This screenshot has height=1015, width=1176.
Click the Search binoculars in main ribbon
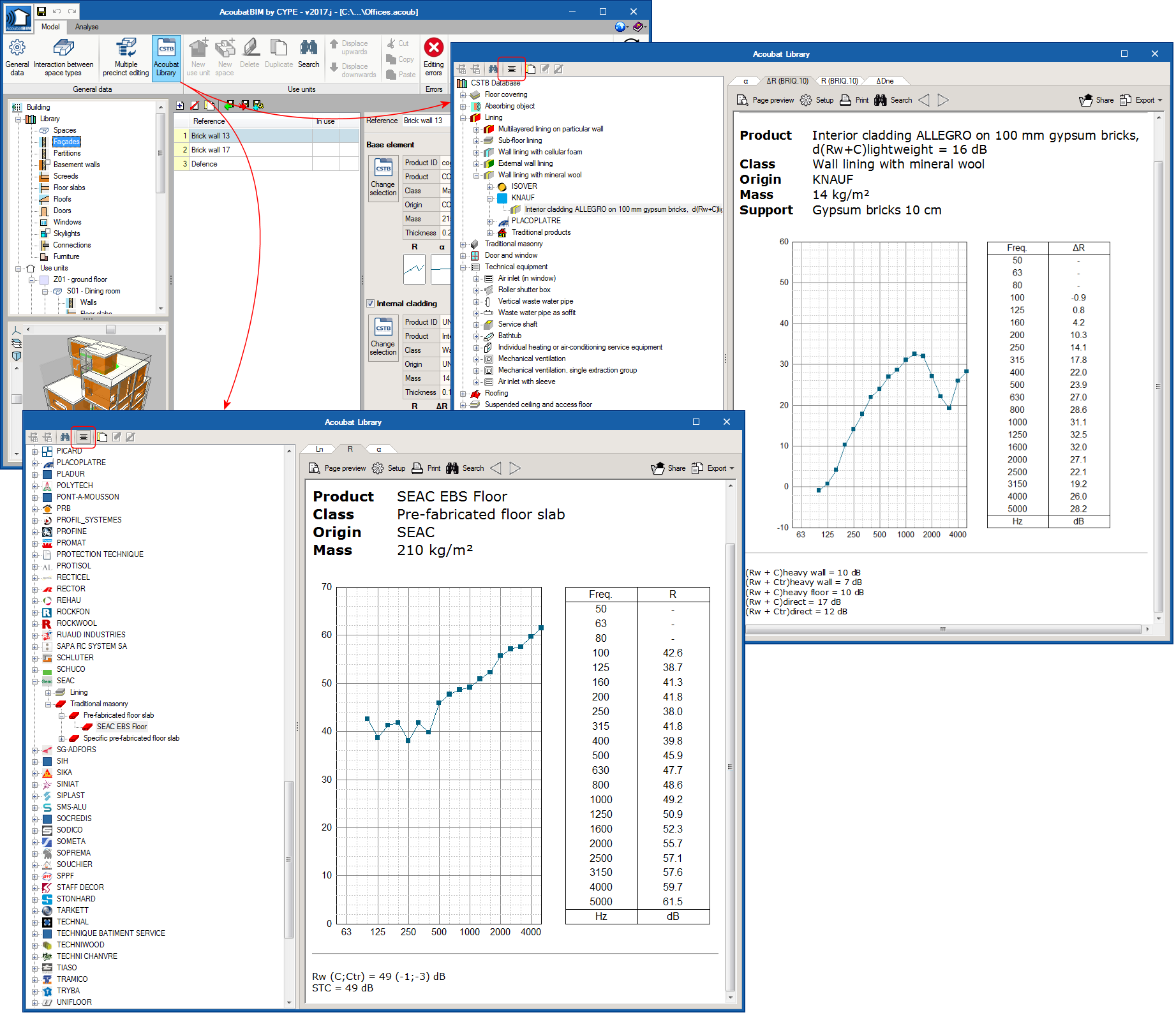coord(308,54)
